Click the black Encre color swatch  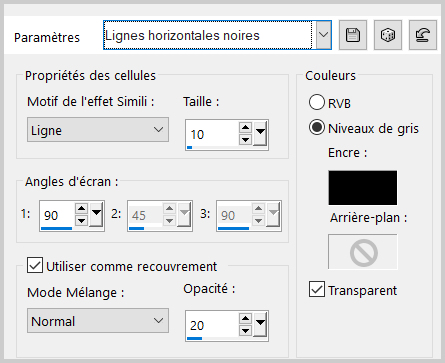(x=363, y=188)
